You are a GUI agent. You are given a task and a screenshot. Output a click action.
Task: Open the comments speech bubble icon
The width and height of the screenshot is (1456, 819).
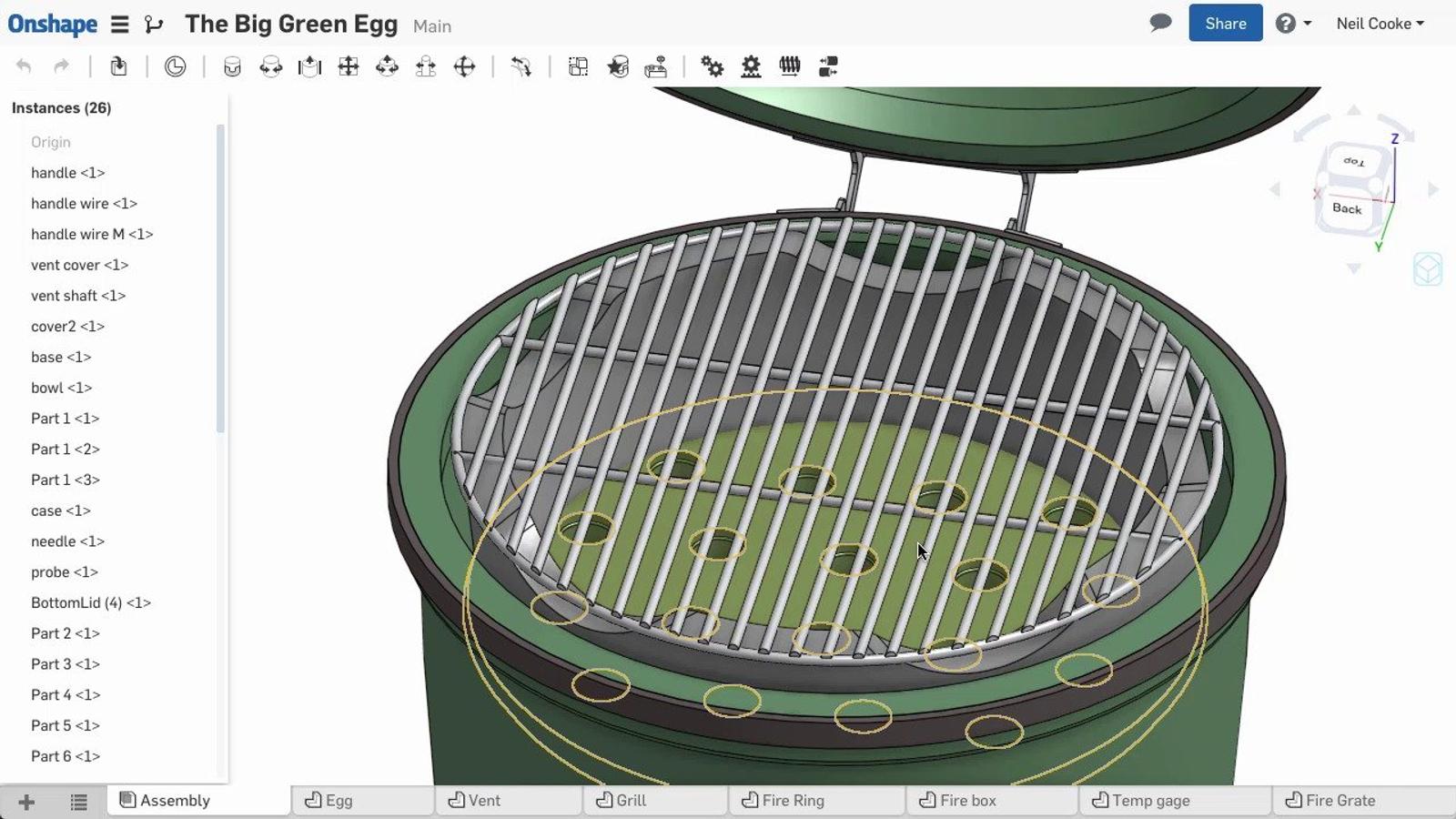[x=1160, y=24]
